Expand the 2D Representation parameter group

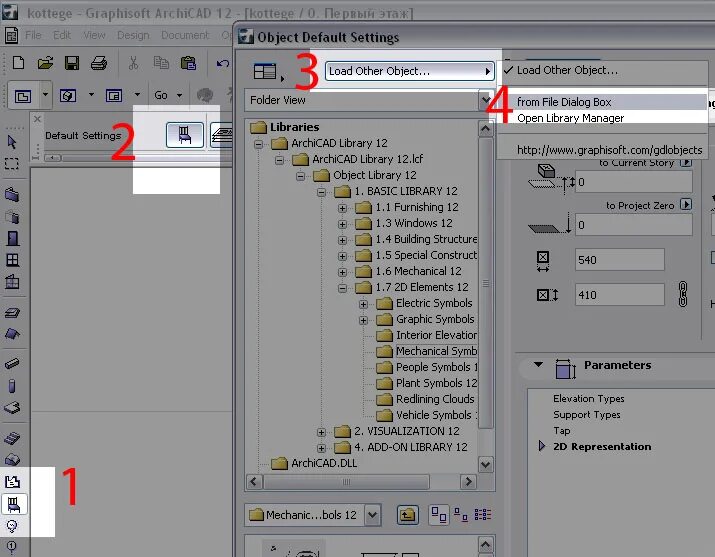coord(542,446)
